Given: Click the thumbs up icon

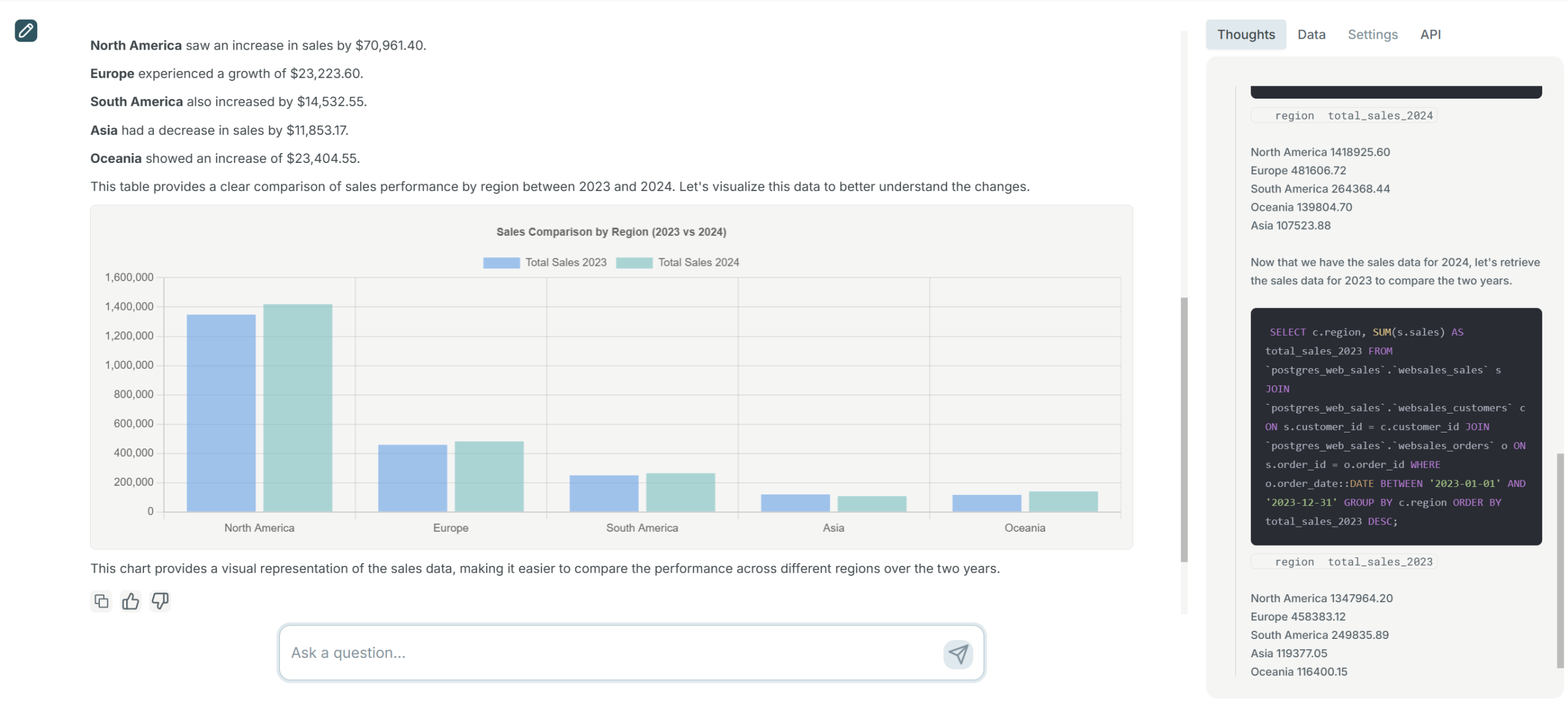Looking at the screenshot, I should [130, 601].
